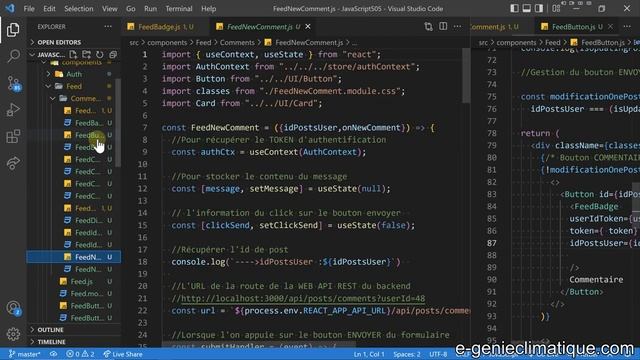
Task: Refresh the Explorer tree
Action: 100,54
